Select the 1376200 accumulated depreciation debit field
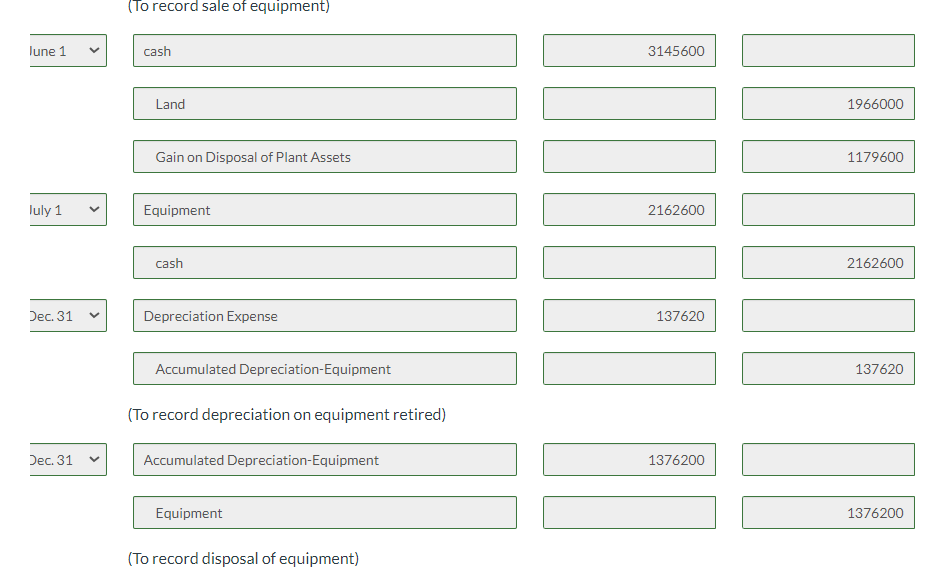This screenshot has width=928, height=584. pyautogui.click(x=628, y=459)
